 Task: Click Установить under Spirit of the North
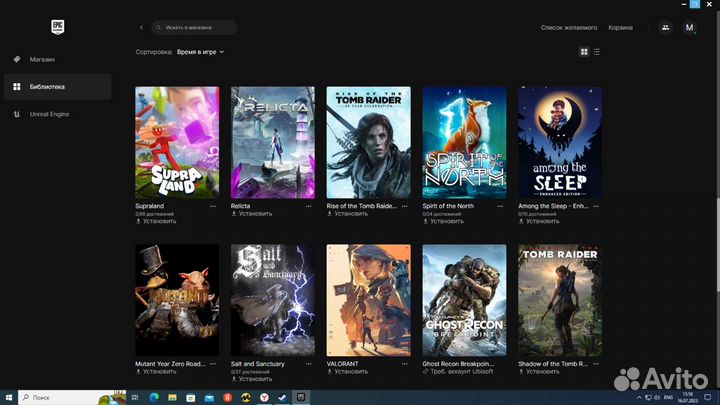[443, 221]
